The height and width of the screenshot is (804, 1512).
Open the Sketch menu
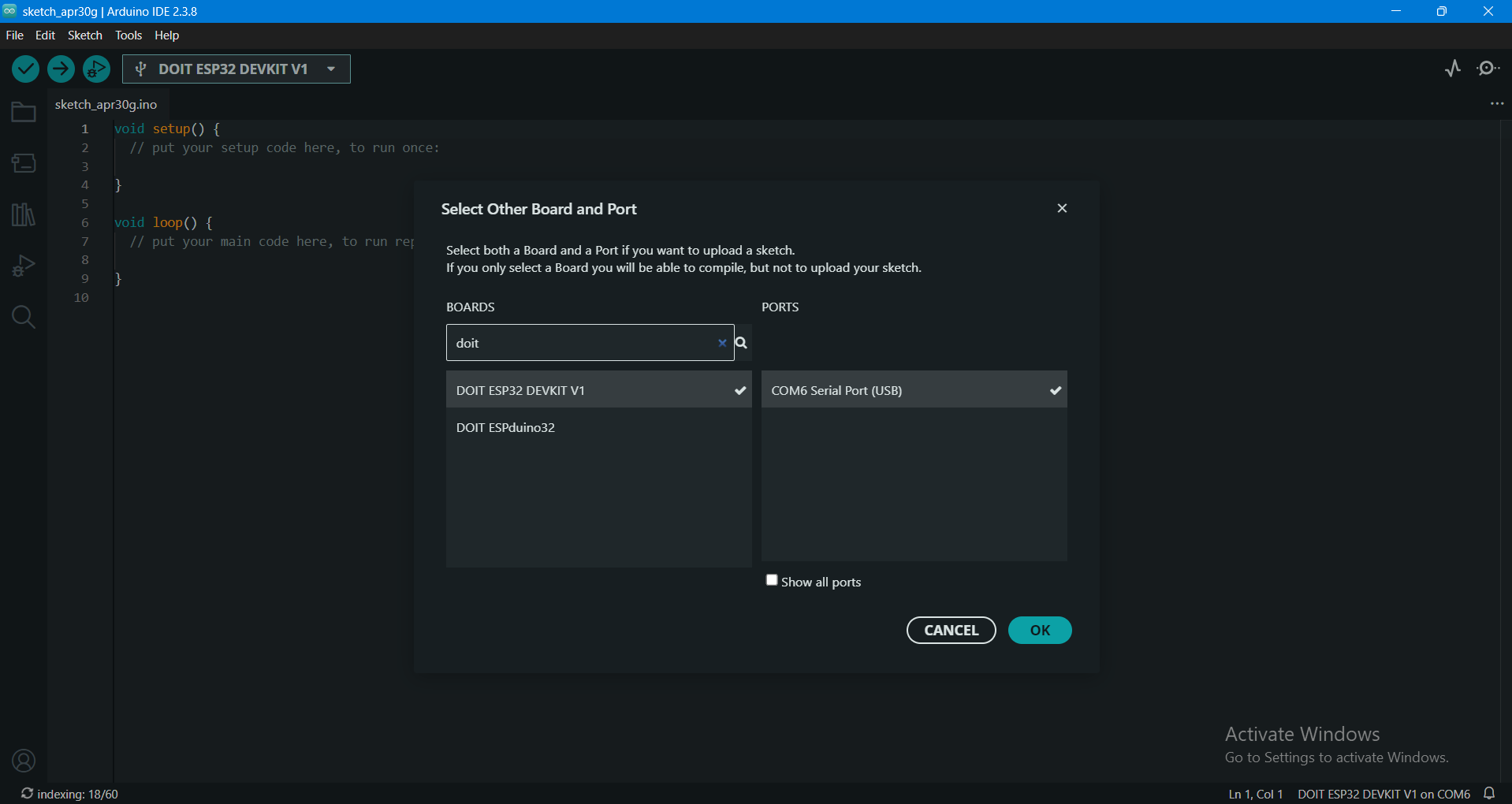coord(85,35)
